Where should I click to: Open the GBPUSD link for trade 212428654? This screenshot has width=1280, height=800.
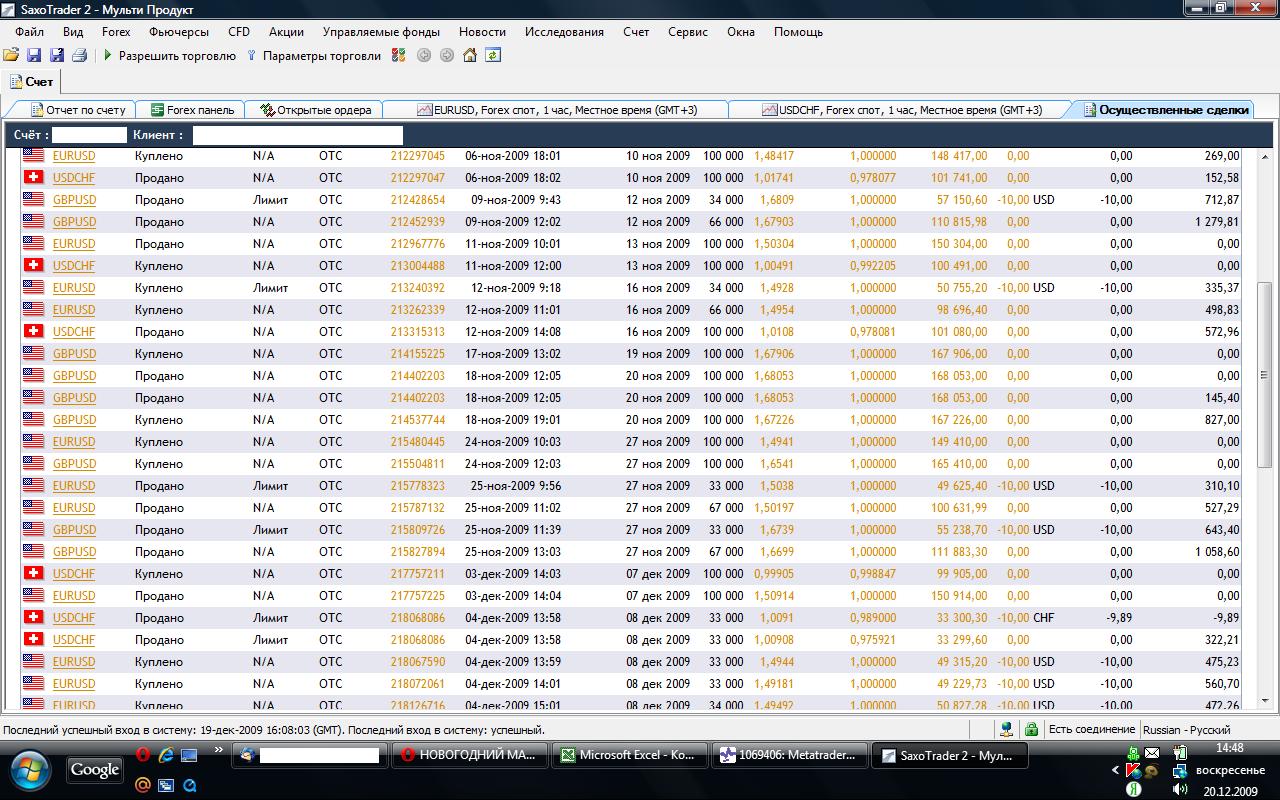[x=74, y=200]
